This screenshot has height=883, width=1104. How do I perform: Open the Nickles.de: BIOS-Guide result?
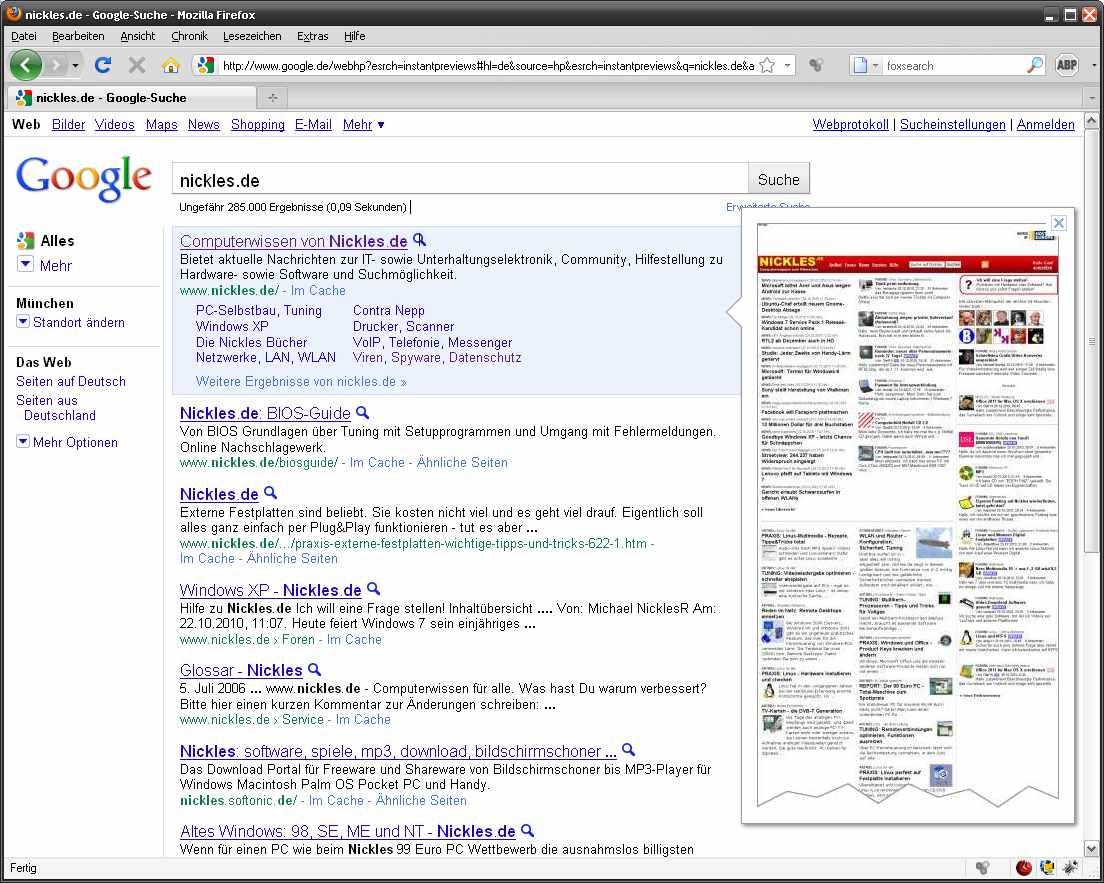(x=265, y=413)
